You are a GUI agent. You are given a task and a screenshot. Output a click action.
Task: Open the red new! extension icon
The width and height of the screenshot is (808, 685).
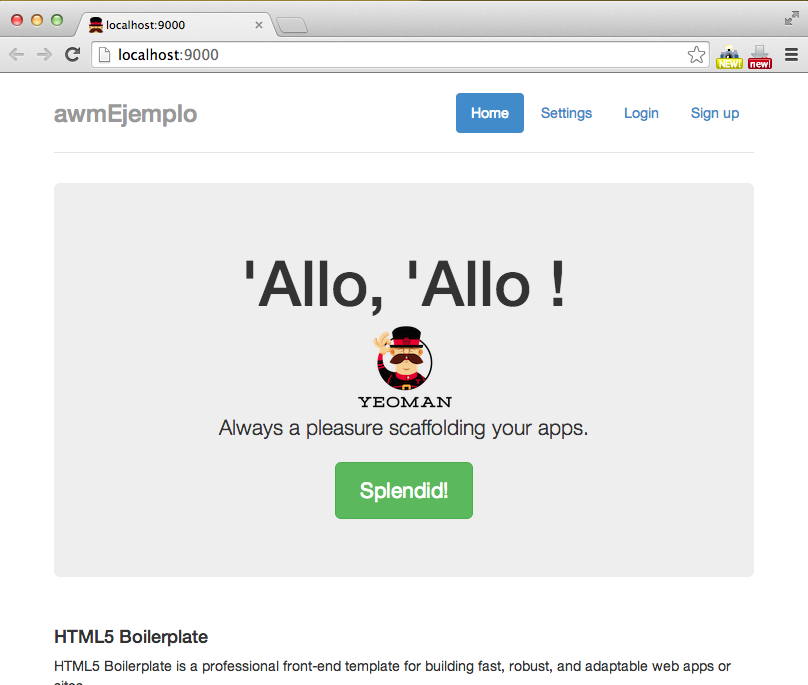pos(760,57)
